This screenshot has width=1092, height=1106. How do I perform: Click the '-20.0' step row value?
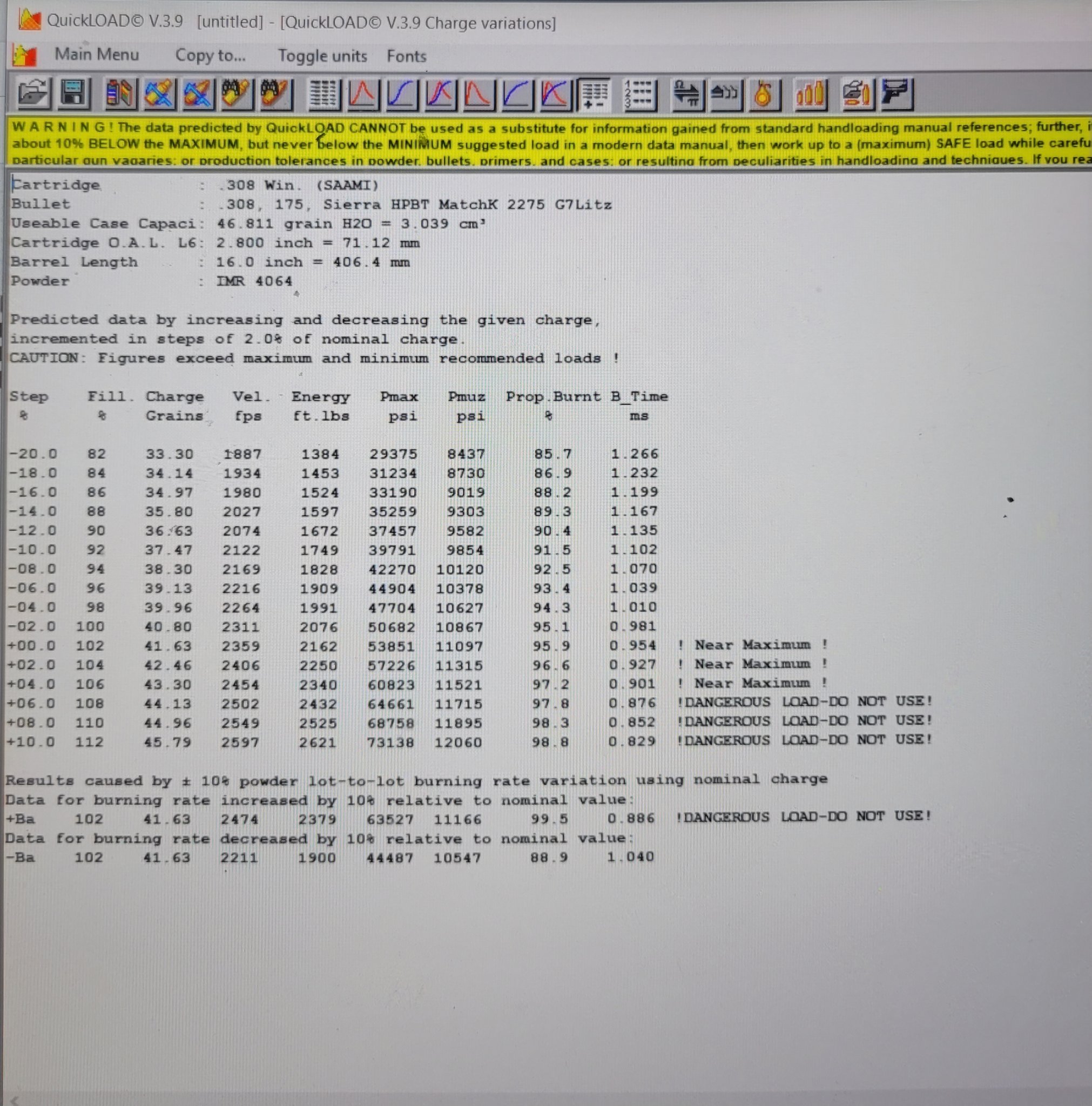point(33,454)
